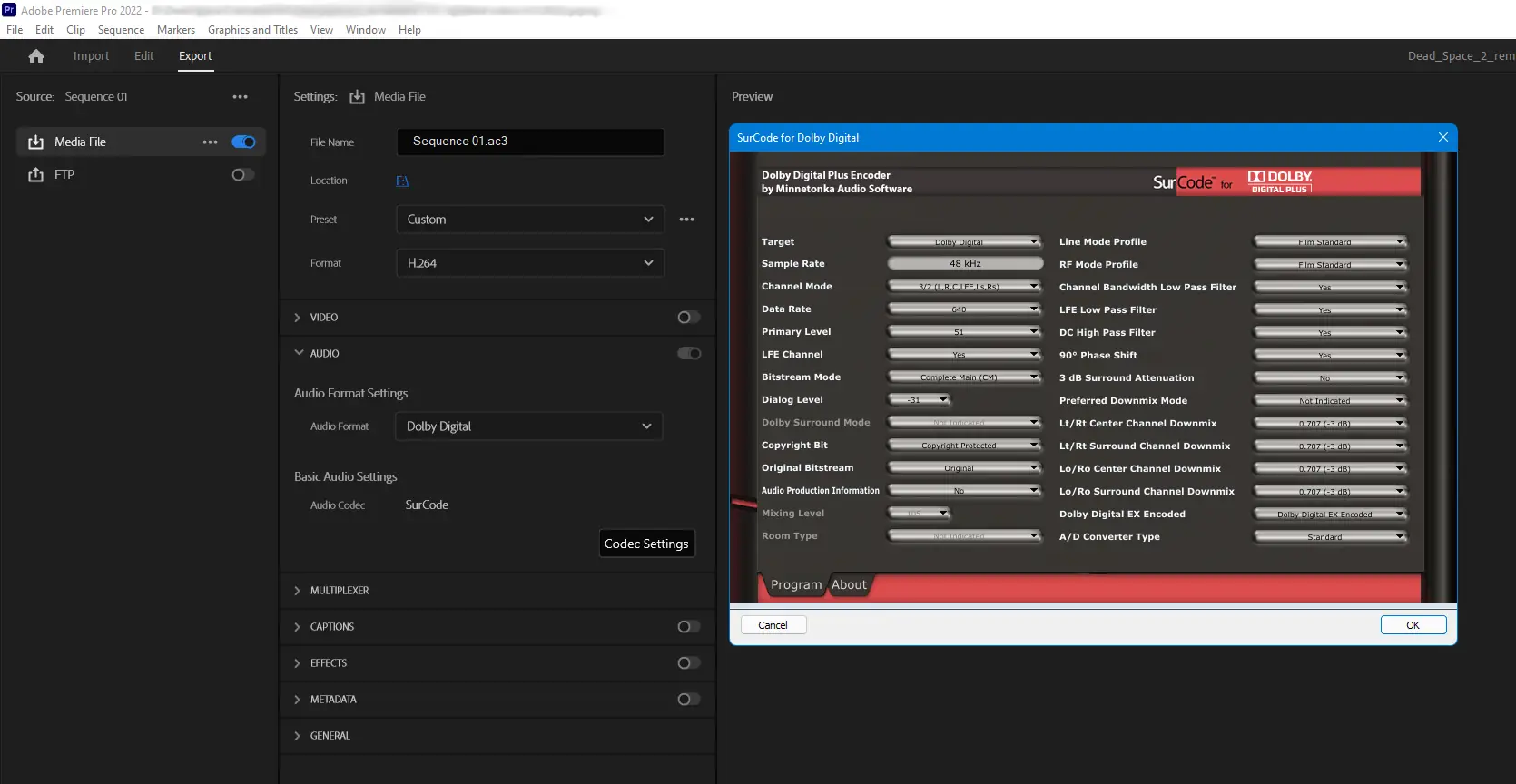Open the Help menu

(x=409, y=30)
